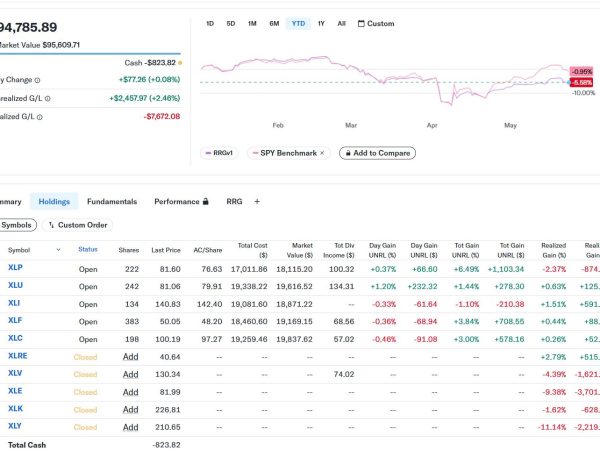
Task: Click the calendar icon for Custom range
Action: tap(361, 24)
